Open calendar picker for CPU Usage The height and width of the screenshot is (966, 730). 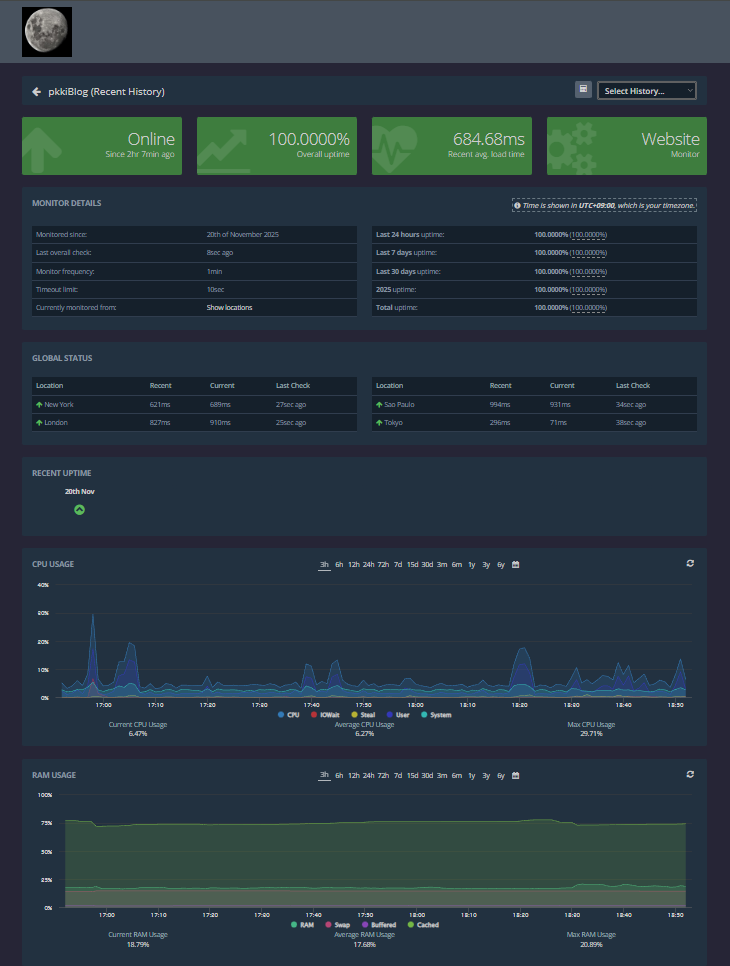coord(516,565)
